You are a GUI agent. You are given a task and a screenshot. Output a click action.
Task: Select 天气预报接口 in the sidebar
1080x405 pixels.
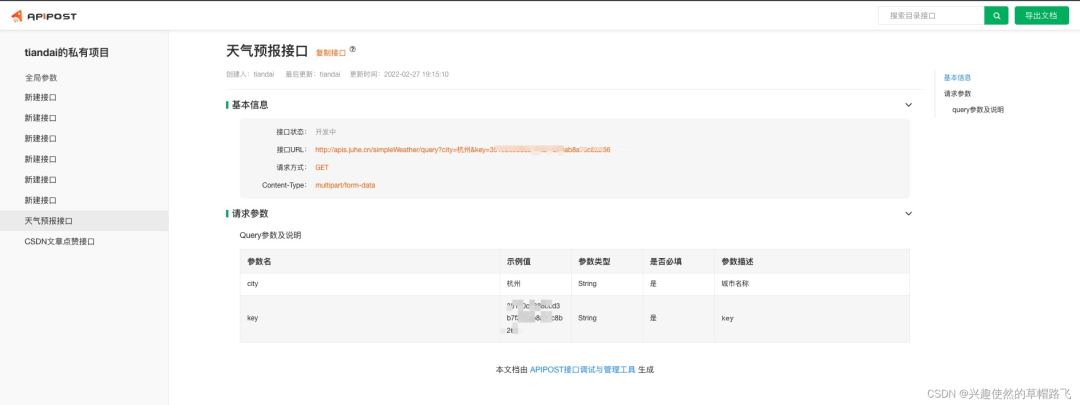point(49,221)
